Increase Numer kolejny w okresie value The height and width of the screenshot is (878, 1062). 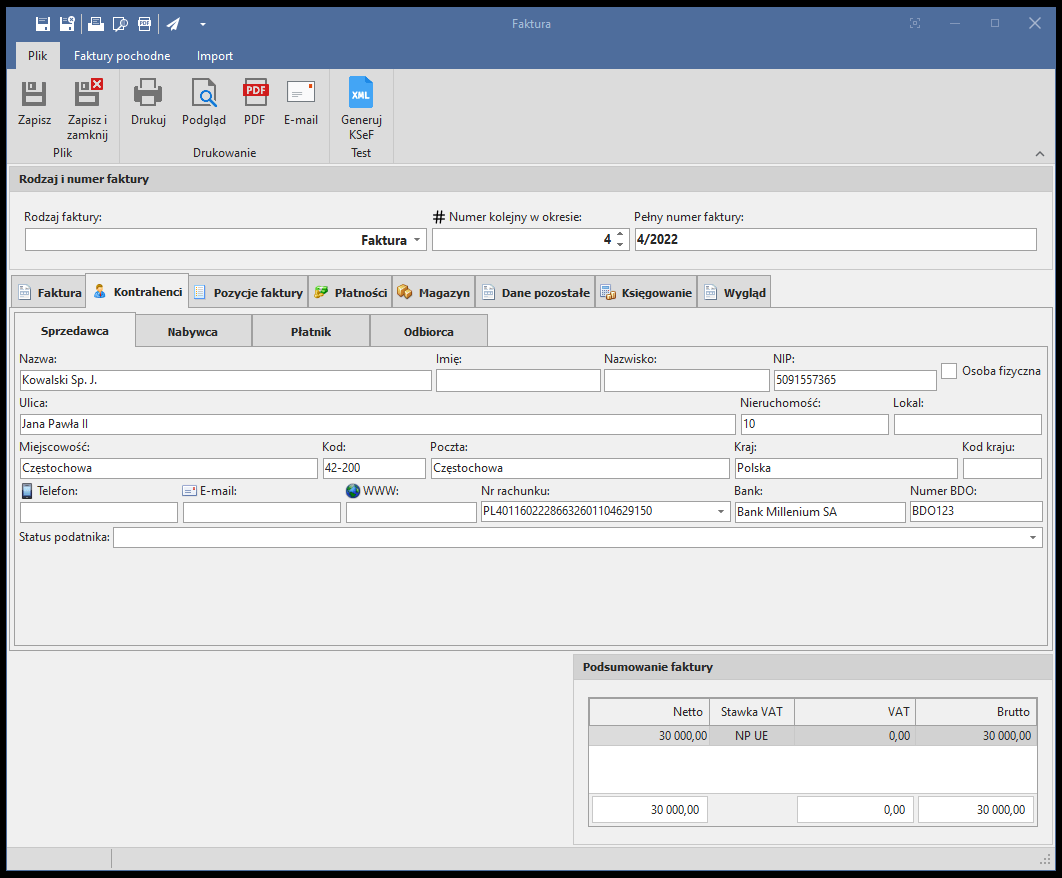pyautogui.click(x=620, y=235)
